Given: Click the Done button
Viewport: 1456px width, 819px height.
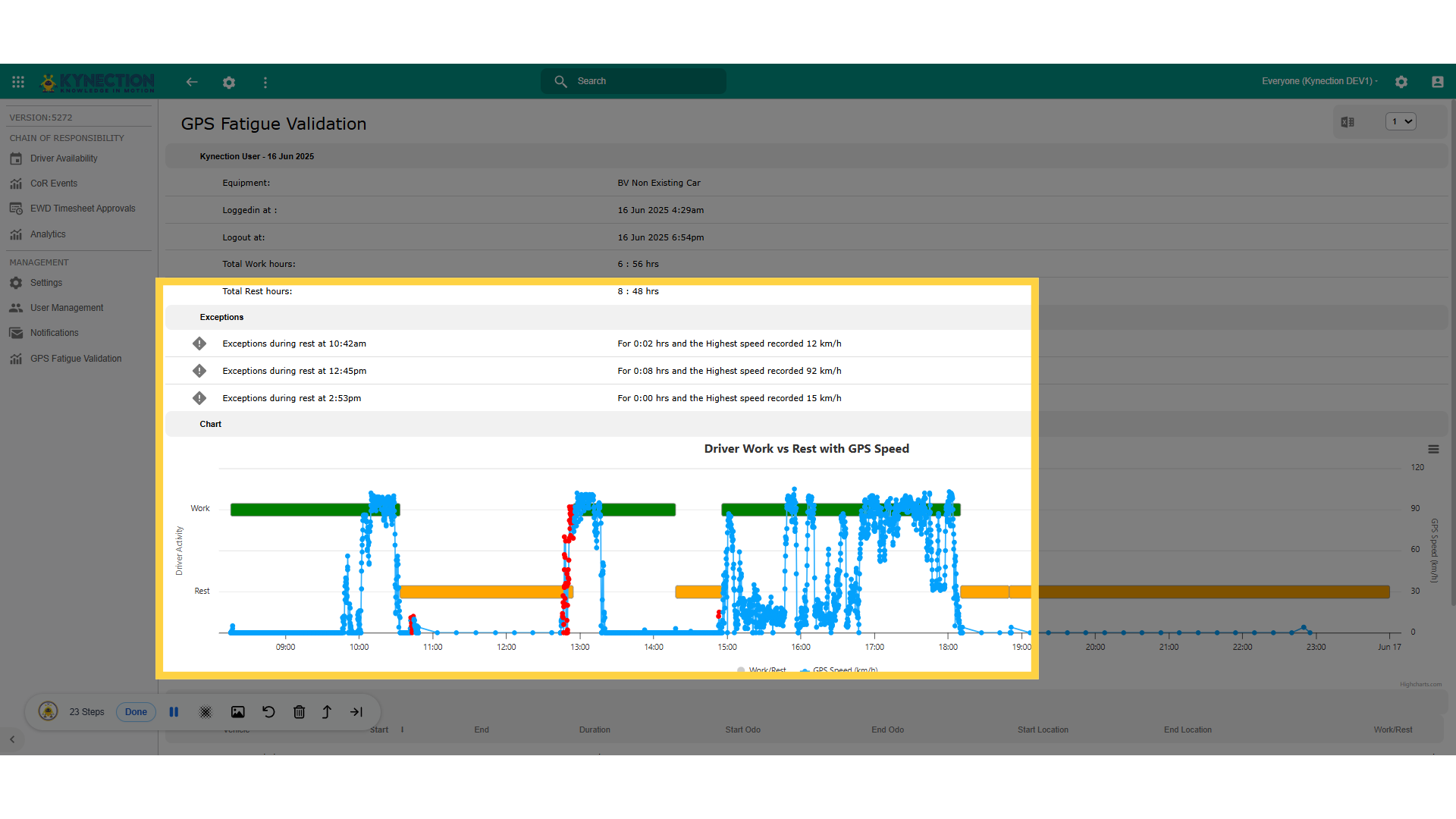Looking at the screenshot, I should pyautogui.click(x=136, y=712).
